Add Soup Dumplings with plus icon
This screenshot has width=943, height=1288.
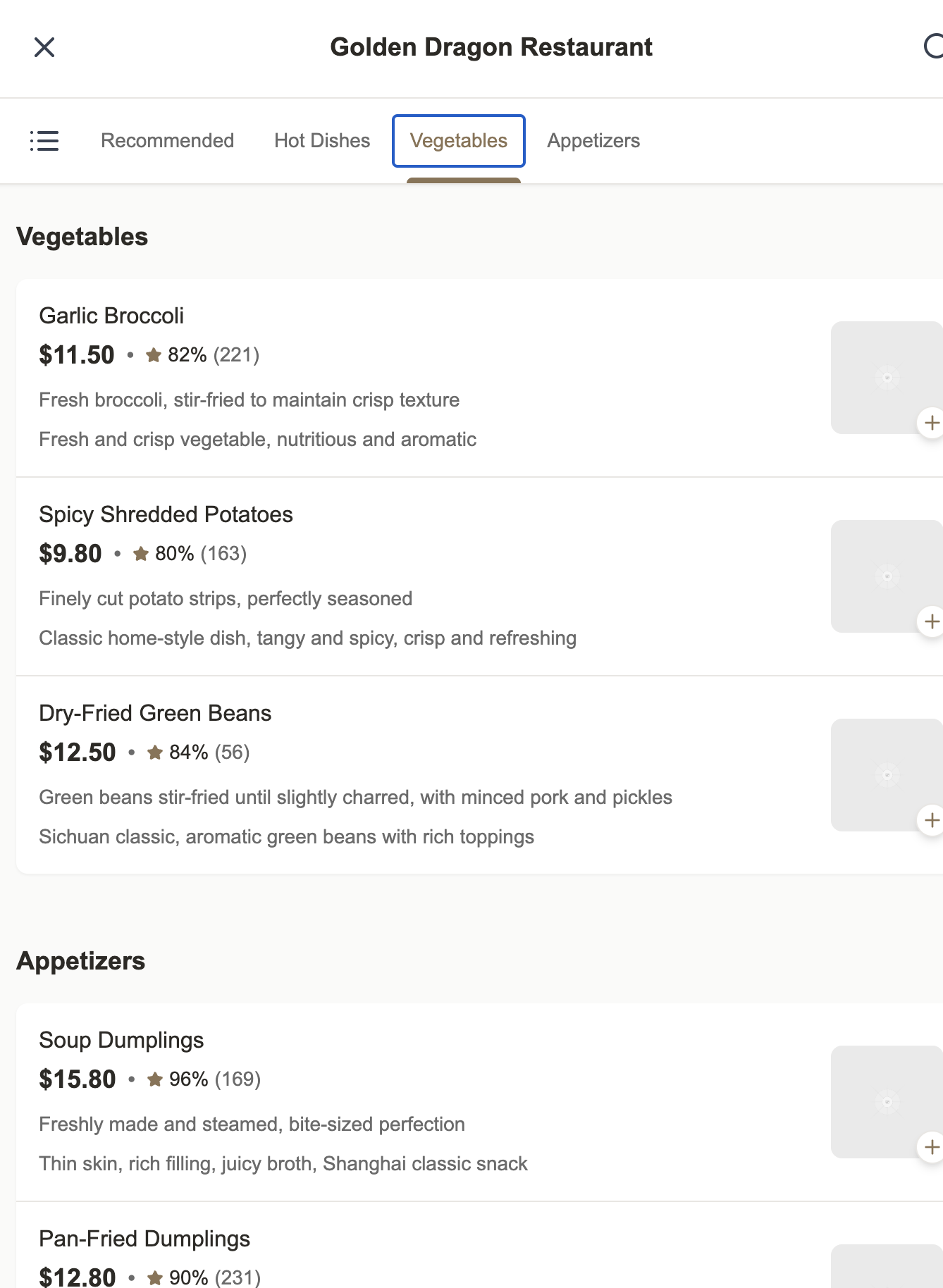click(x=931, y=1147)
